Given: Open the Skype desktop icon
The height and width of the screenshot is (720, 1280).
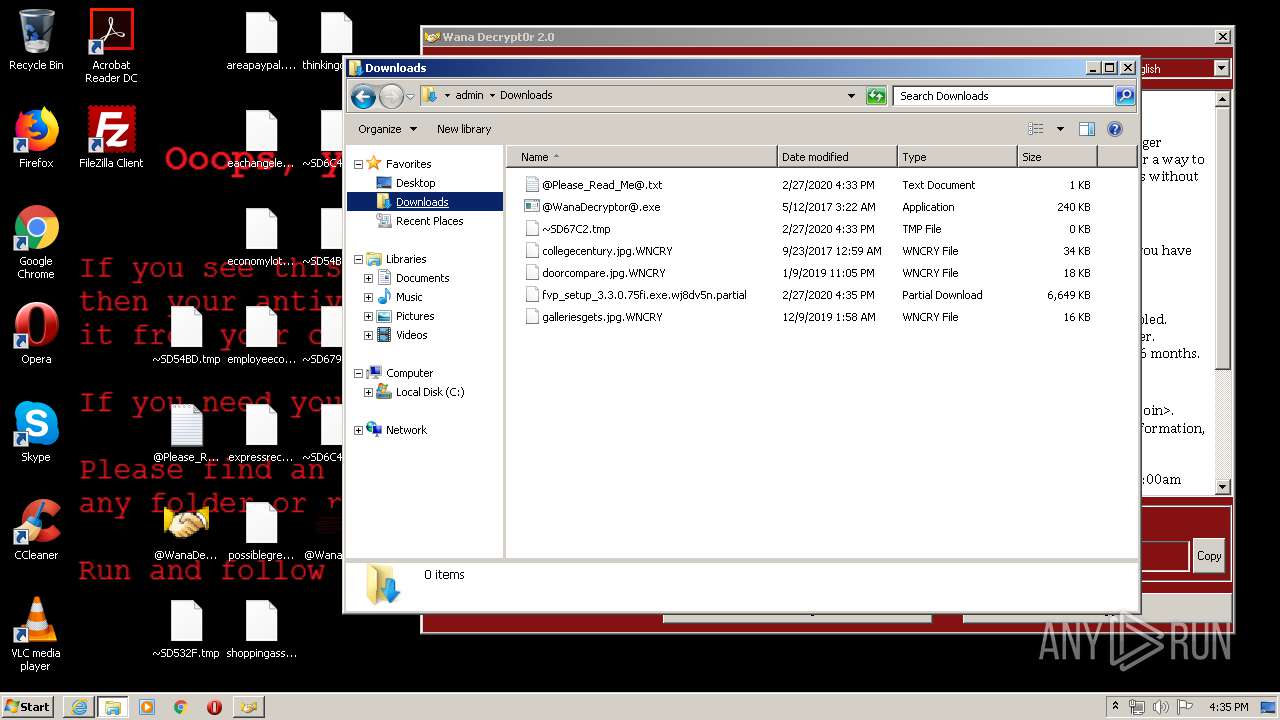Looking at the screenshot, I should [36, 432].
